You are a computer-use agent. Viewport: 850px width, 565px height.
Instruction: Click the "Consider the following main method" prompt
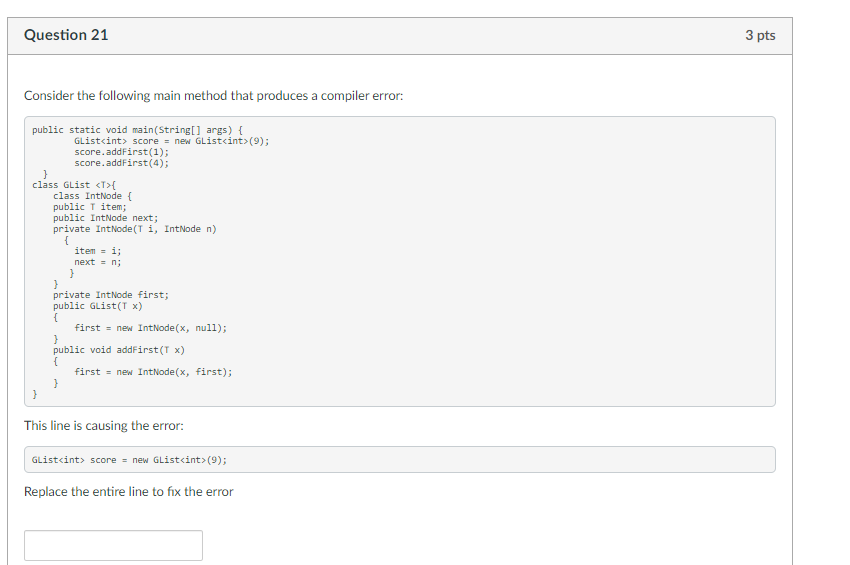pyautogui.click(x=213, y=96)
